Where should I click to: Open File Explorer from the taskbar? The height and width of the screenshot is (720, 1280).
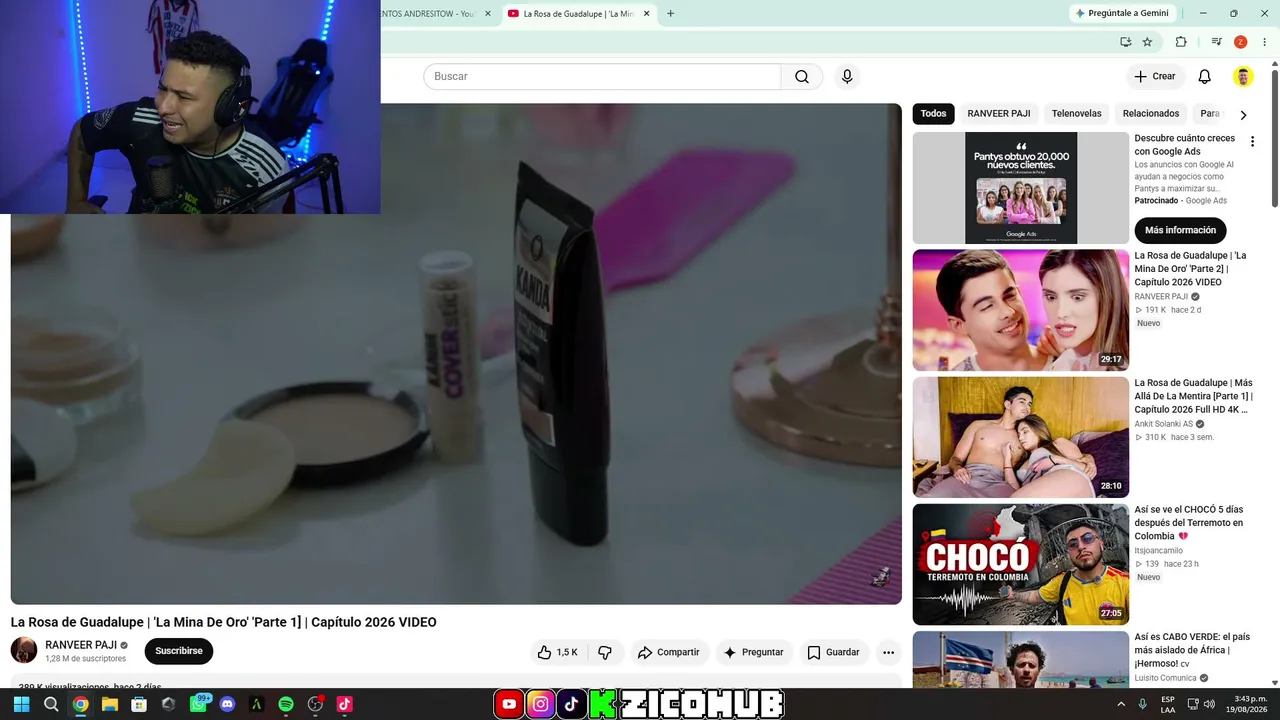point(110,704)
